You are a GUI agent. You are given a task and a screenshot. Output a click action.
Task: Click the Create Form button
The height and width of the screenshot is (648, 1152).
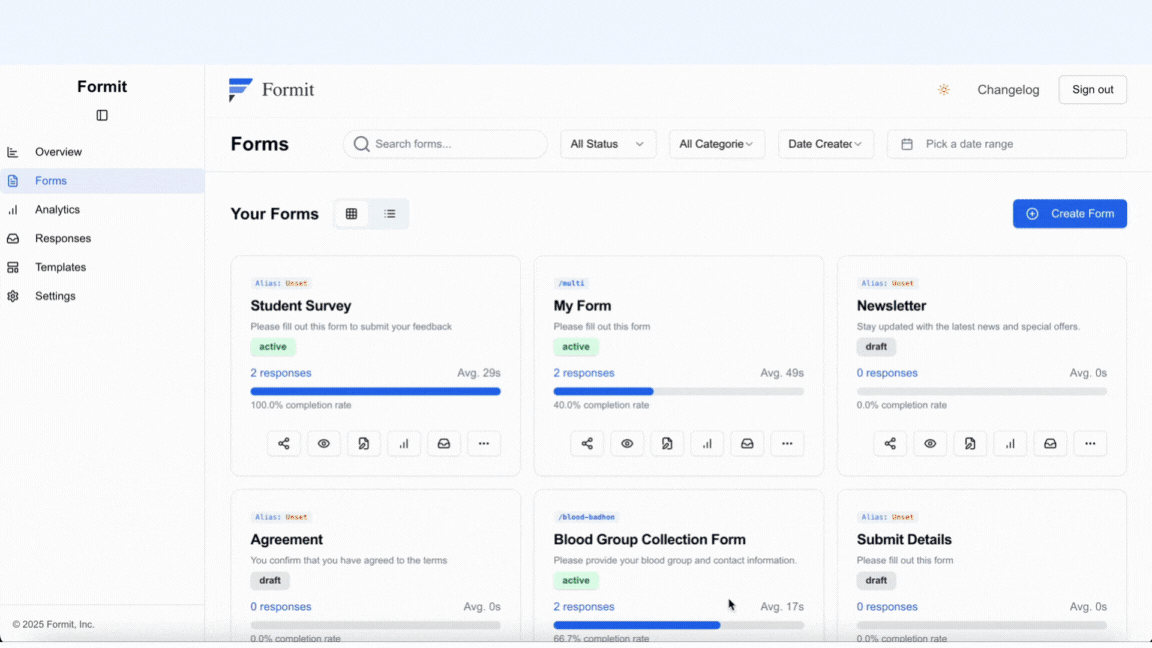click(x=1069, y=214)
